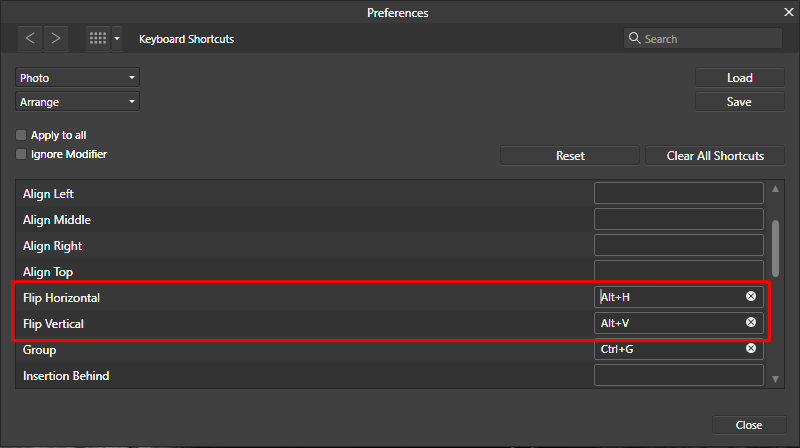
Task: Click the Load button
Action: [740, 78]
